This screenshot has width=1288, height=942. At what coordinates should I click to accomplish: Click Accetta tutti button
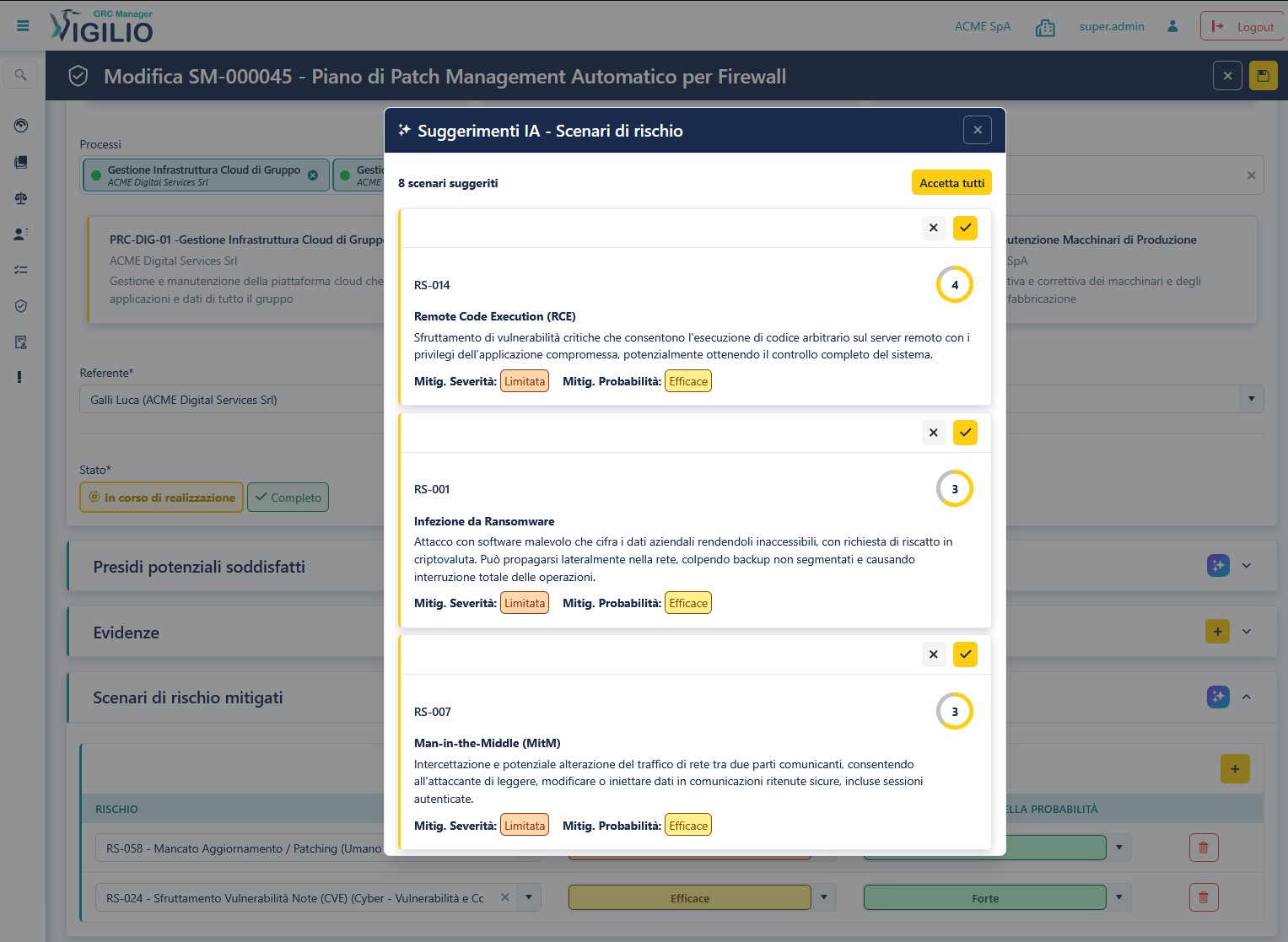pos(951,183)
